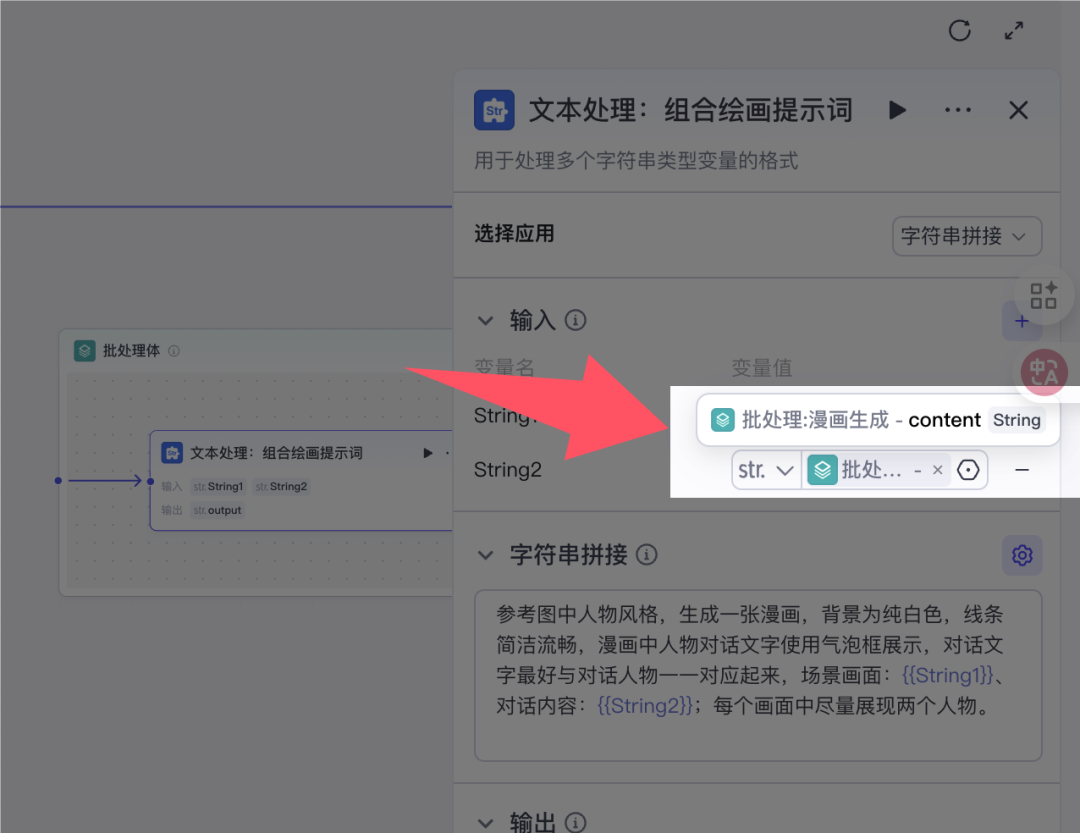
Task: Collapse the 输入 section
Action: click(x=486, y=321)
